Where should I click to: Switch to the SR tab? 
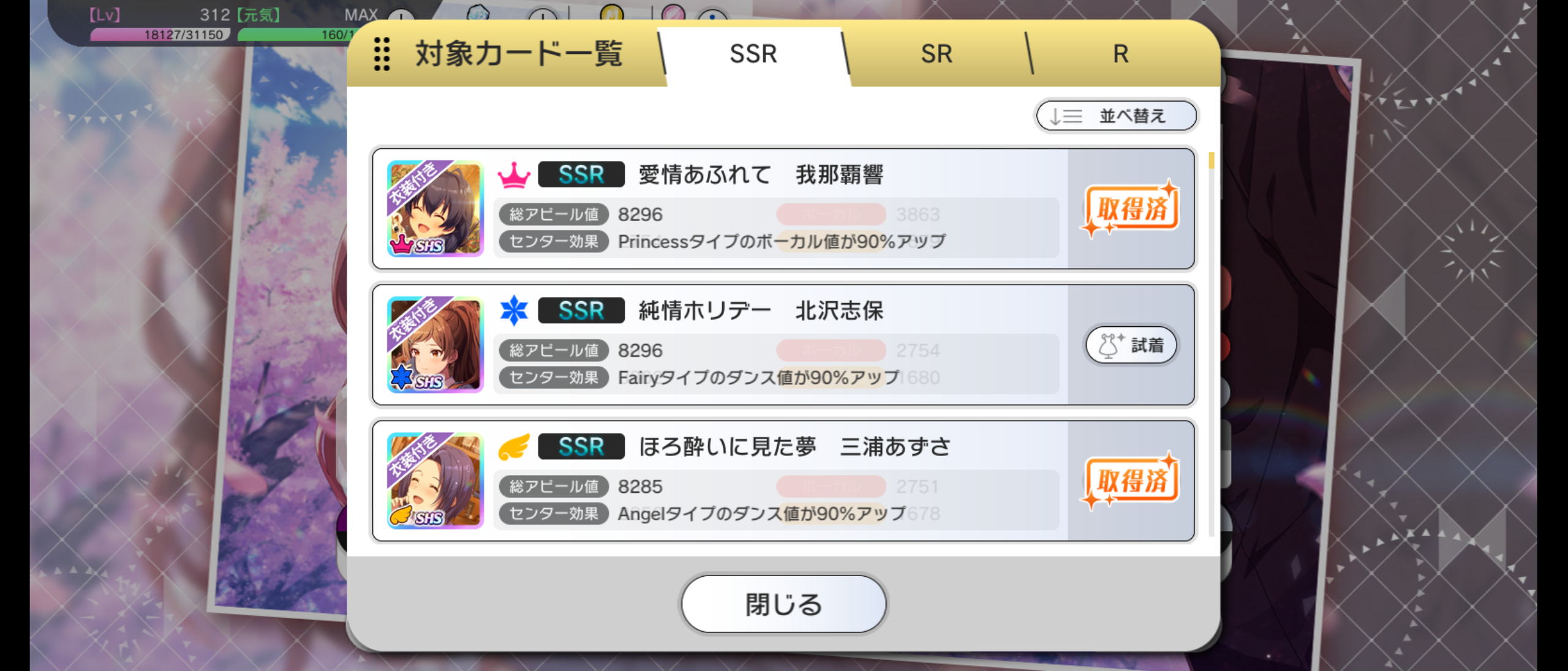937,54
